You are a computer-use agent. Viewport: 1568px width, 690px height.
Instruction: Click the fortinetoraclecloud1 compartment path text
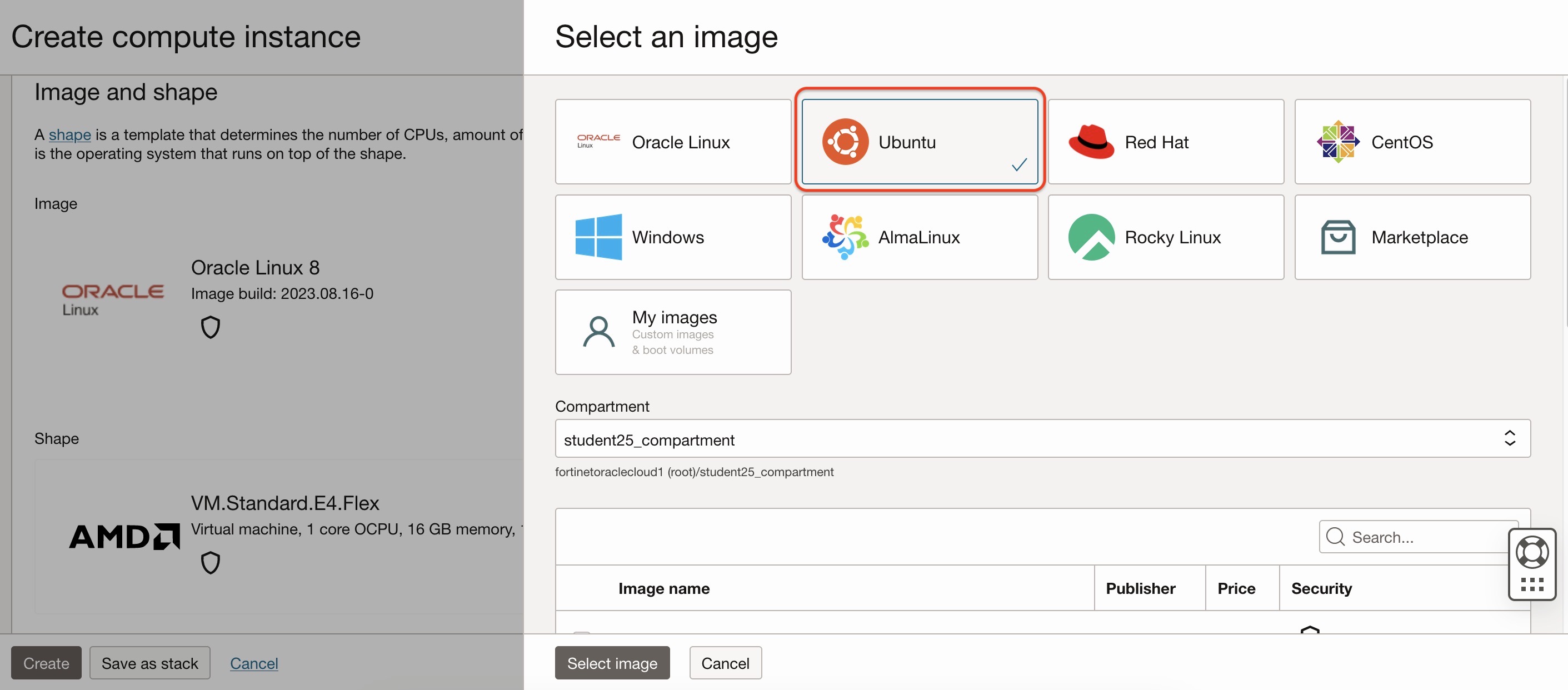click(694, 472)
